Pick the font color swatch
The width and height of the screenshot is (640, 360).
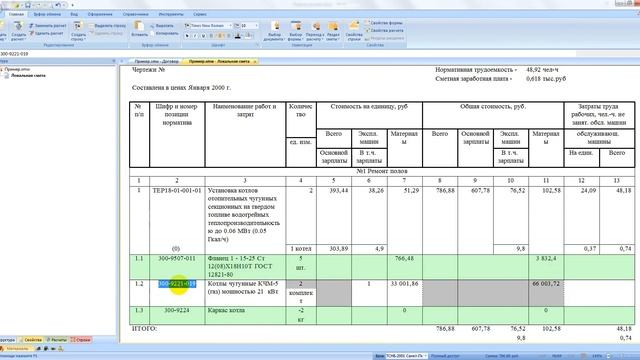238,36
